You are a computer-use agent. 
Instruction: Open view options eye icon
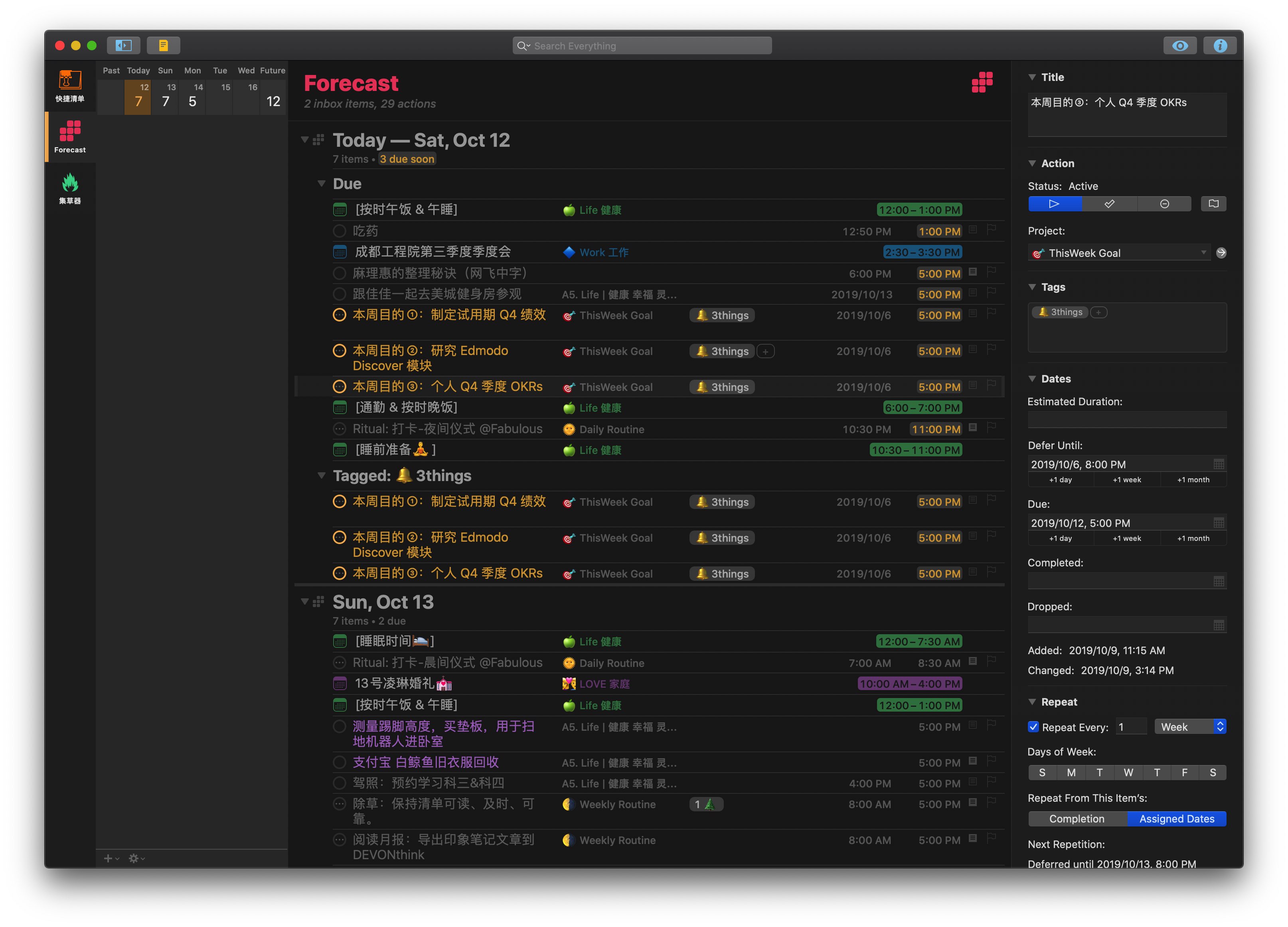[x=1179, y=45]
